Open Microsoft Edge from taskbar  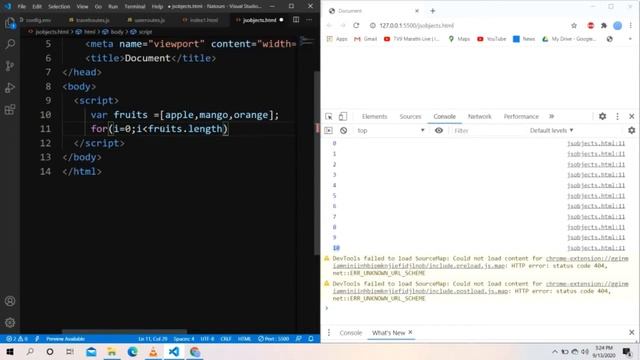pos(133,351)
